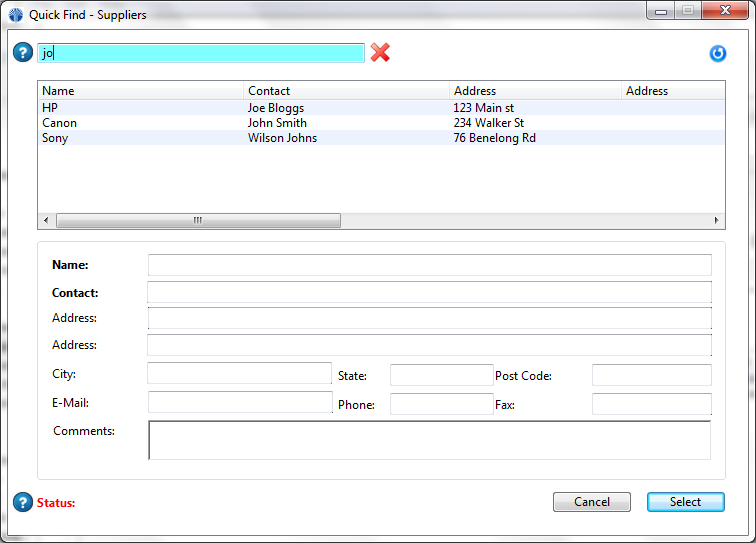Click the Quick Find window title icon
The width and height of the screenshot is (756, 543).
coord(15,15)
